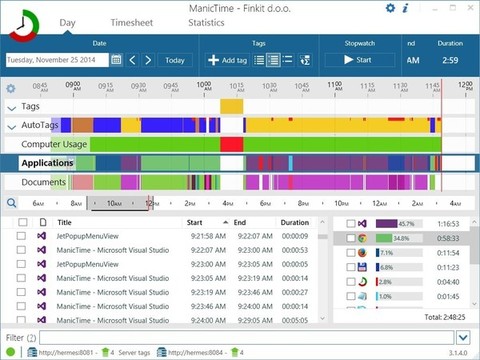Tick the Visual Studio 45.7% checkbox
The height and width of the screenshot is (360, 480).
tap(351, 223)
